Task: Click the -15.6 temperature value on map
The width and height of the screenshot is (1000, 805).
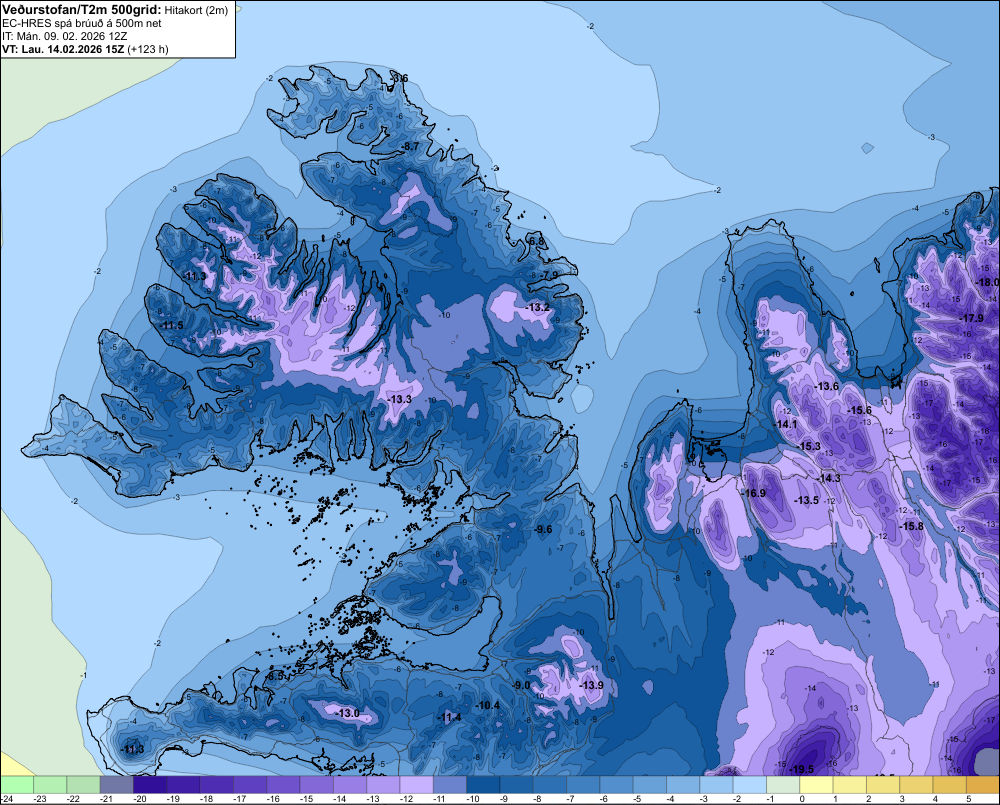Action: coord(860,411)
